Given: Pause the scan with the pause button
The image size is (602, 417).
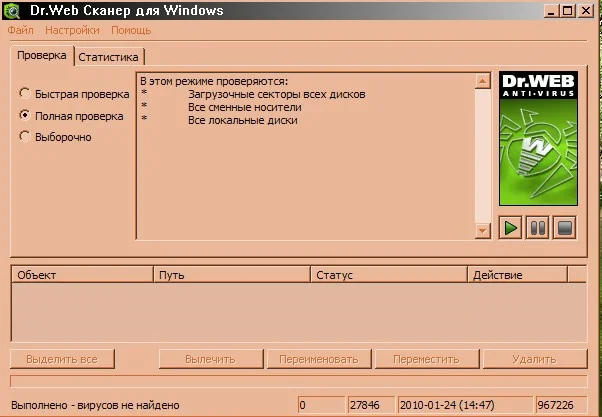Looking at the screenshot, I should click(537, 228).
